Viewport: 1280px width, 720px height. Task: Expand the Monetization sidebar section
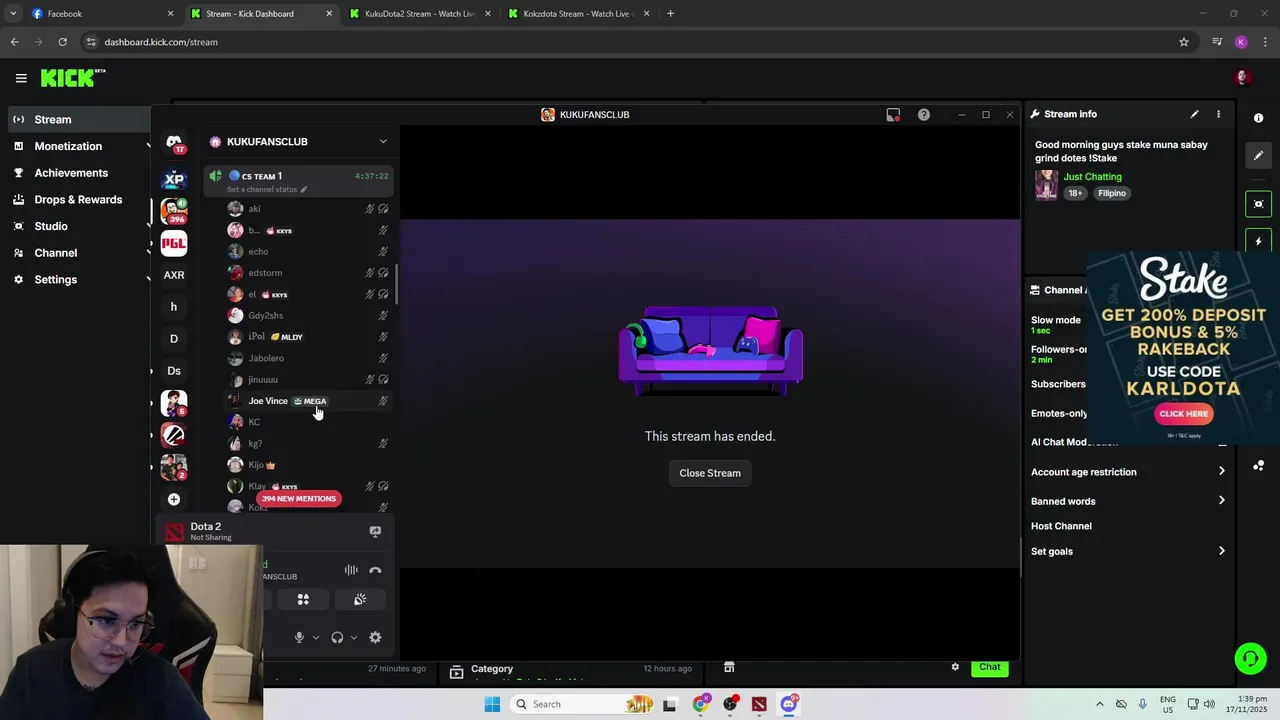(x=77, y=146)
